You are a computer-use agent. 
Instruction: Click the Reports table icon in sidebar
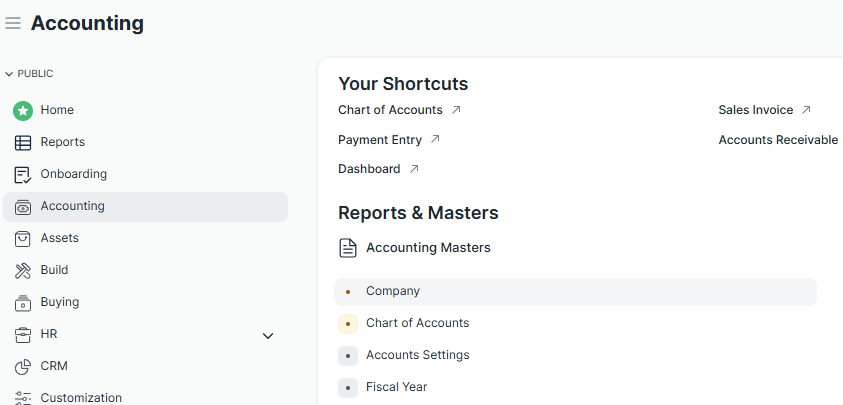[x=23, y=142]
